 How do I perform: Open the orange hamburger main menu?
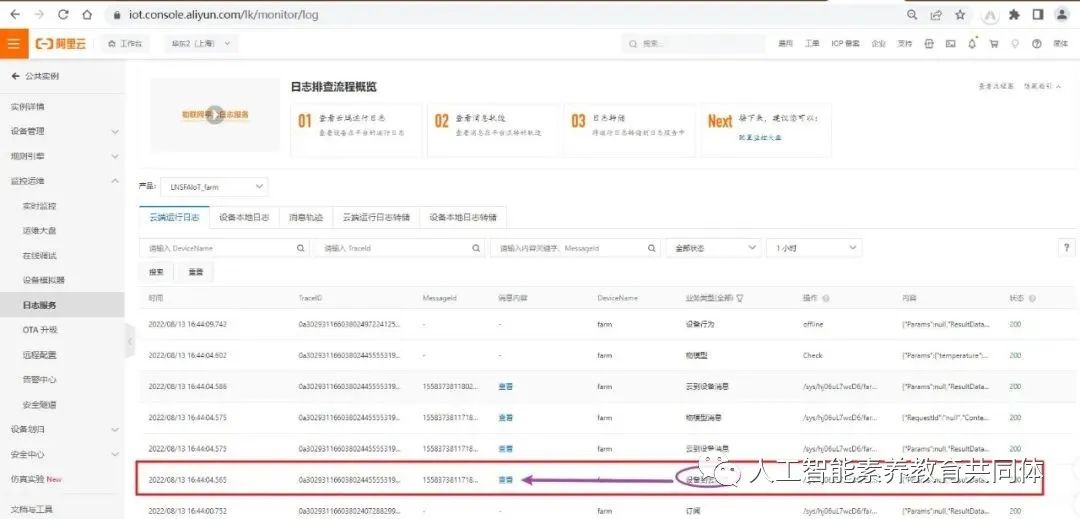(14, 43)
